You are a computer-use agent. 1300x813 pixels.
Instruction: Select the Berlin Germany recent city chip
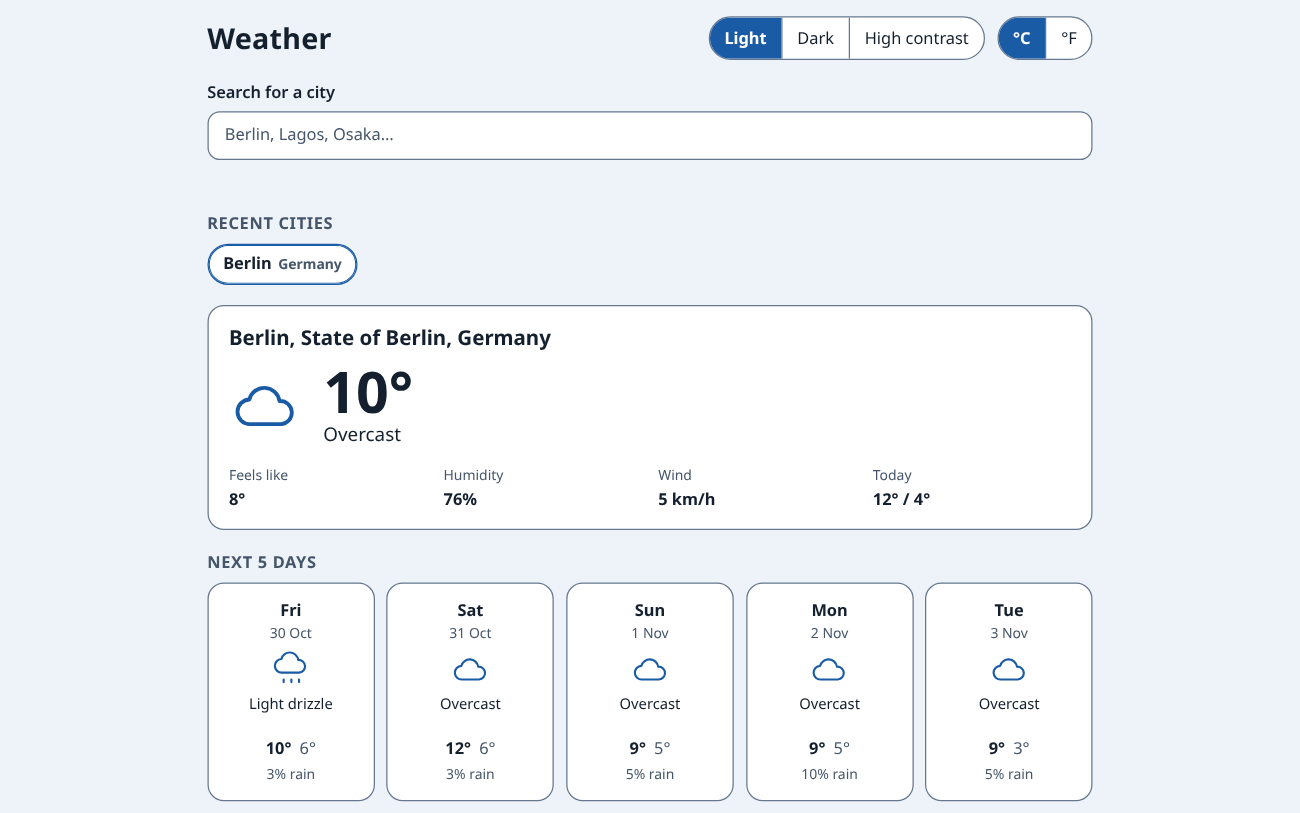(282, 264)
